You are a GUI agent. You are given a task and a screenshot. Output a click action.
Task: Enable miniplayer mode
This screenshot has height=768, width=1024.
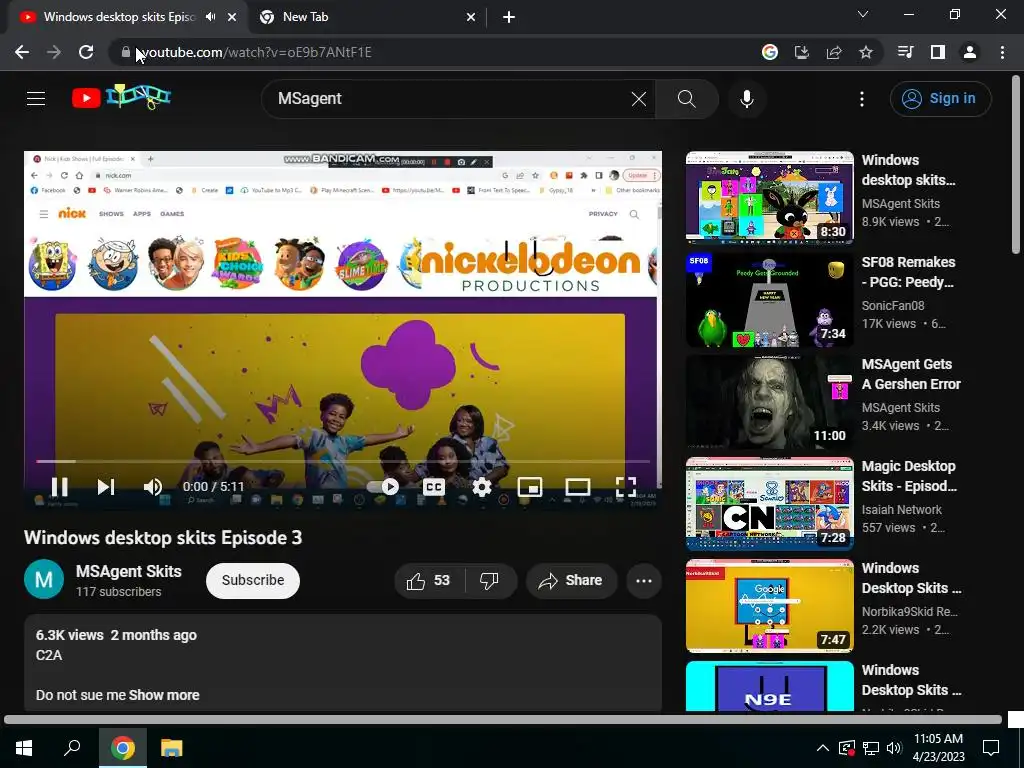(x=530, y=487)
